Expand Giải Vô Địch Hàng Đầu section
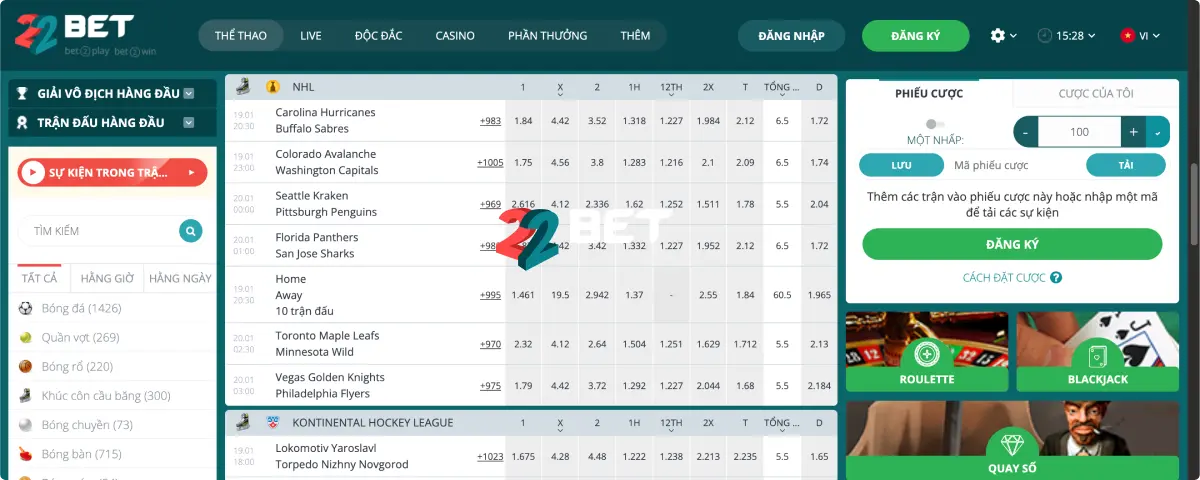 click(x=188, y=94)
